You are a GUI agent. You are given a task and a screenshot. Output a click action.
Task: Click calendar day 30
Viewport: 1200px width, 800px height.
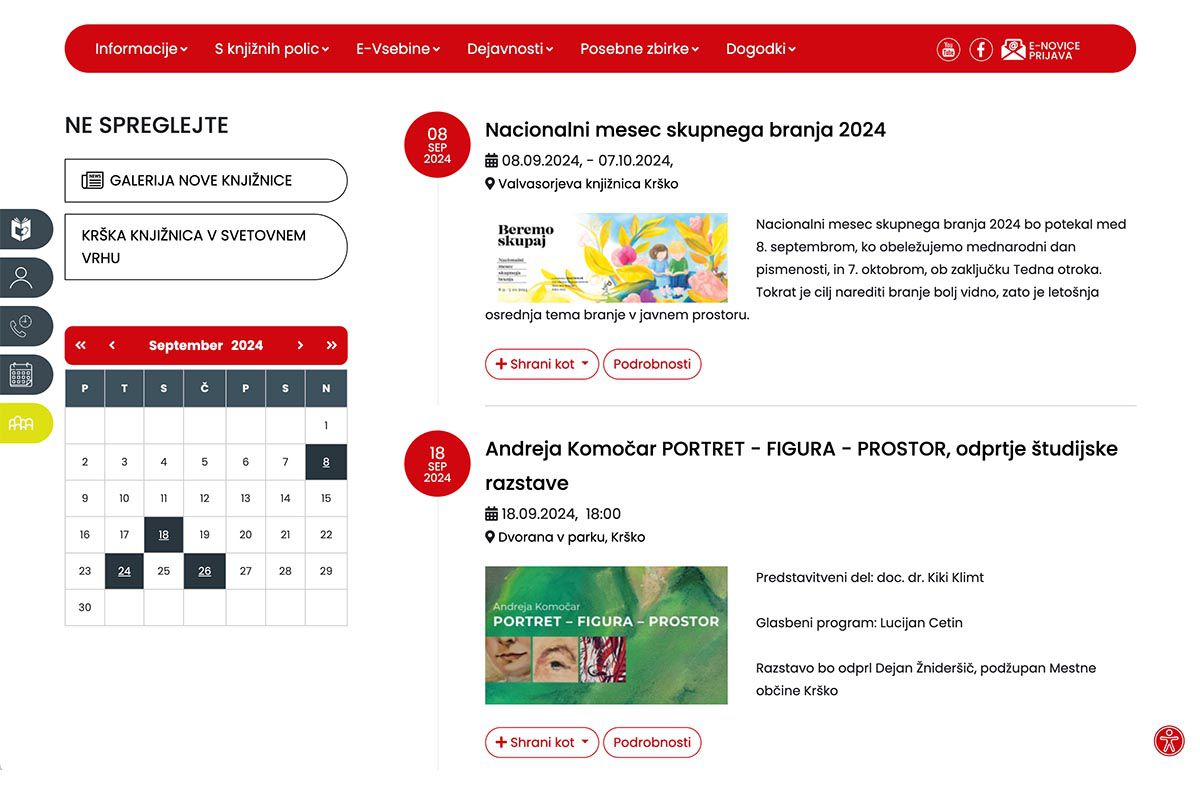point(85,607)
